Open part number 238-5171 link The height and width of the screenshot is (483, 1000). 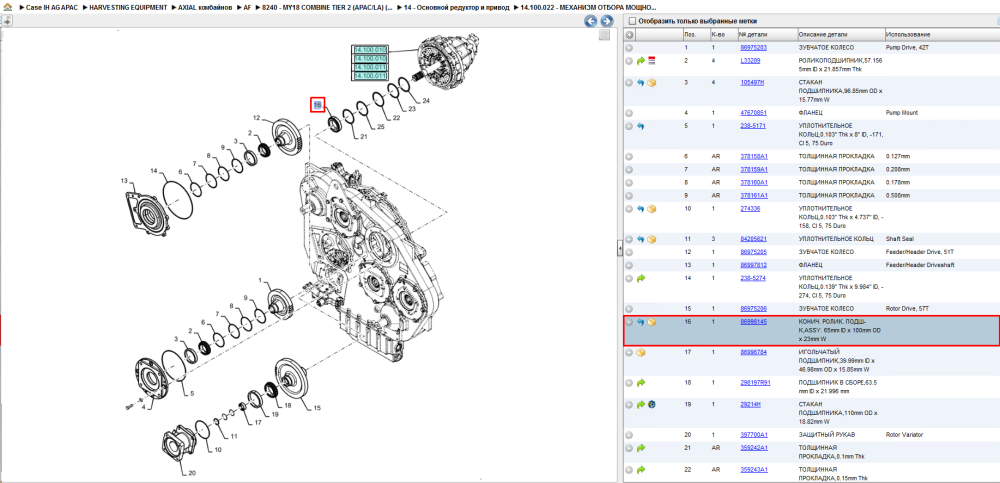753,126
